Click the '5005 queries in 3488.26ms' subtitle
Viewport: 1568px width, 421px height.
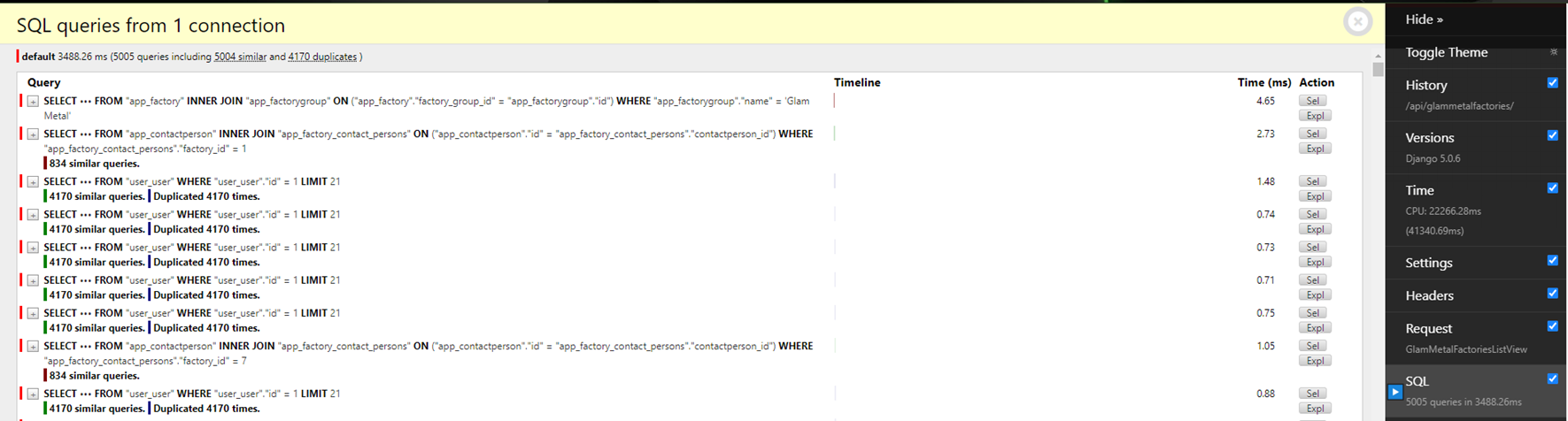[x=1464, y=402]
